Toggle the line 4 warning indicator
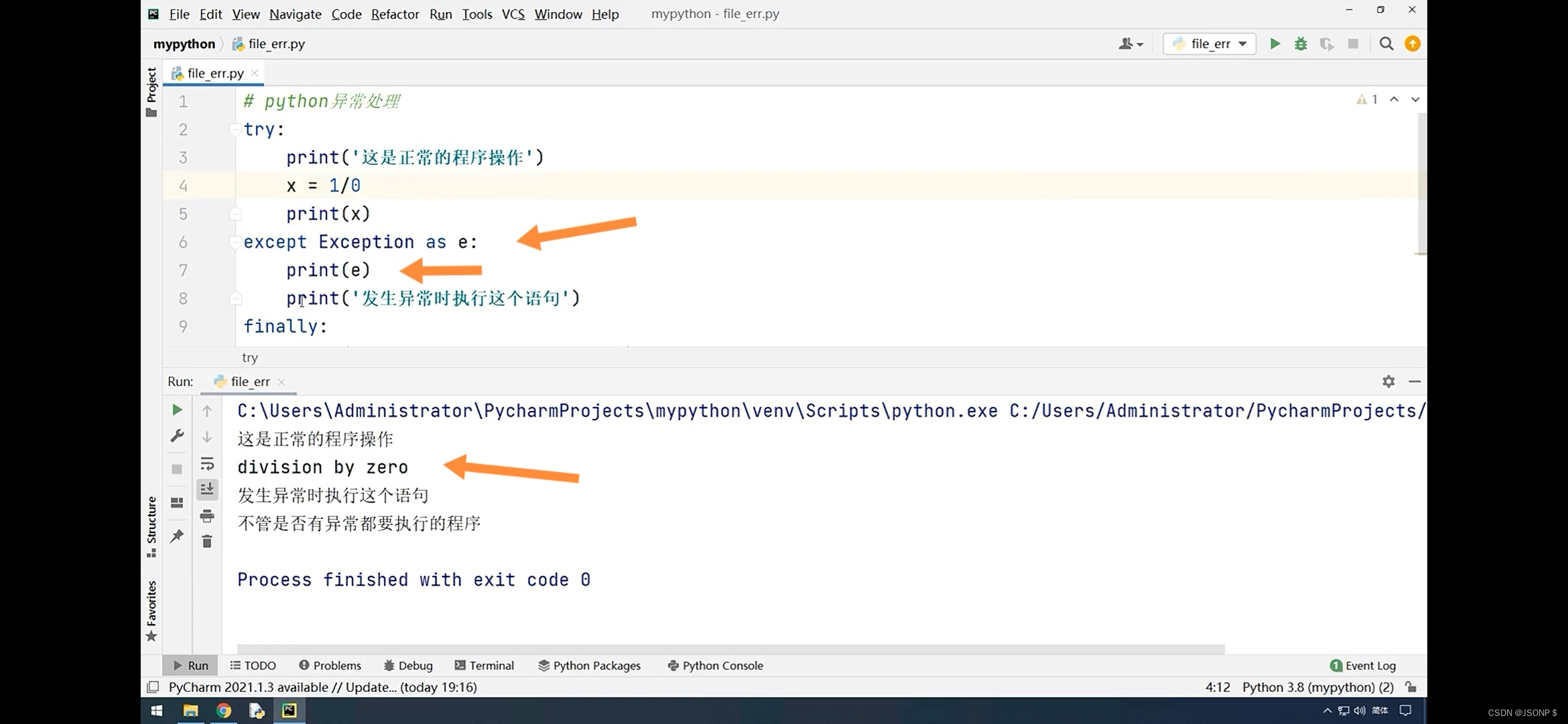The width and height of the screenshot is (1568, 724). tap(1362, 99)
